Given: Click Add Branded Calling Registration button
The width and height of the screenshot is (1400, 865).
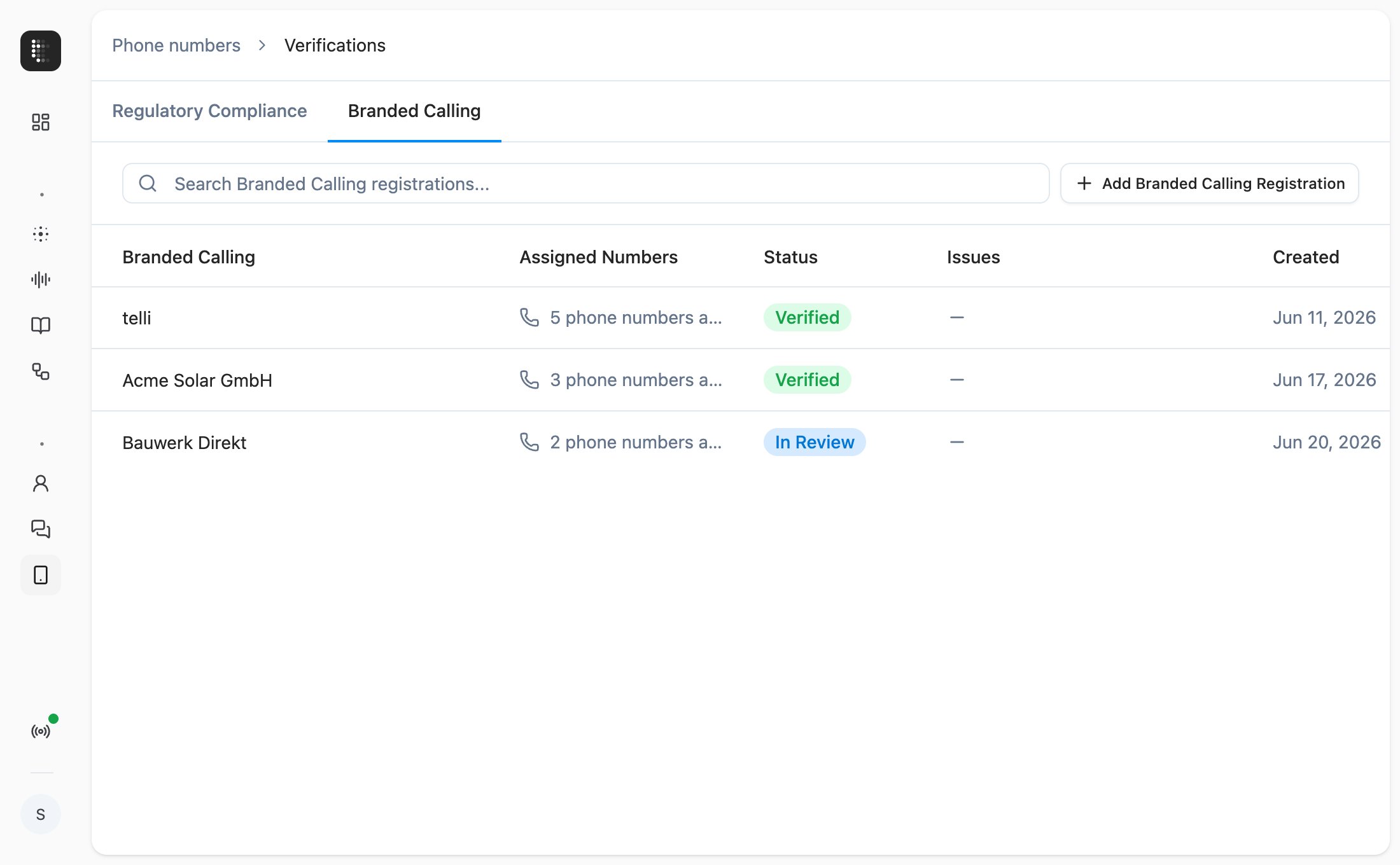Looking at the screenshot, I should click(1210, 183).
